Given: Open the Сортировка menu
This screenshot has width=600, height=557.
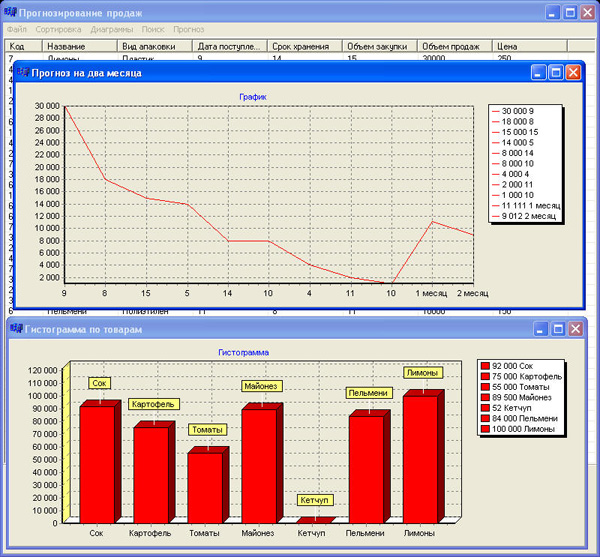Looking at the screenshot, I should (x=58, y=30).
